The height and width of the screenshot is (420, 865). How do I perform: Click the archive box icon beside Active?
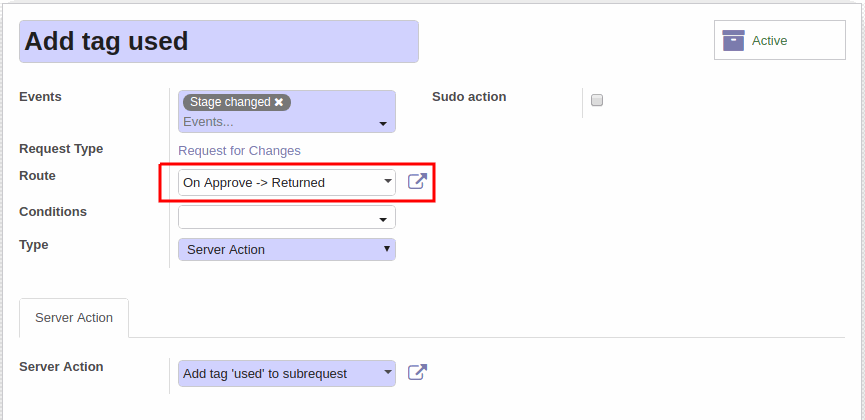point(733,40)
